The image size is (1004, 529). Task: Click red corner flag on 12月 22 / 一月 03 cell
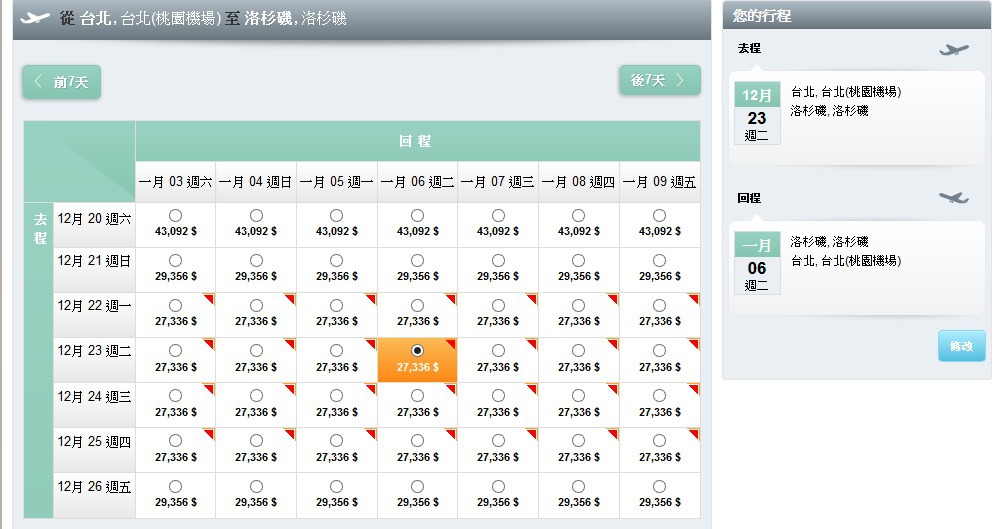(x=209, y=298)
